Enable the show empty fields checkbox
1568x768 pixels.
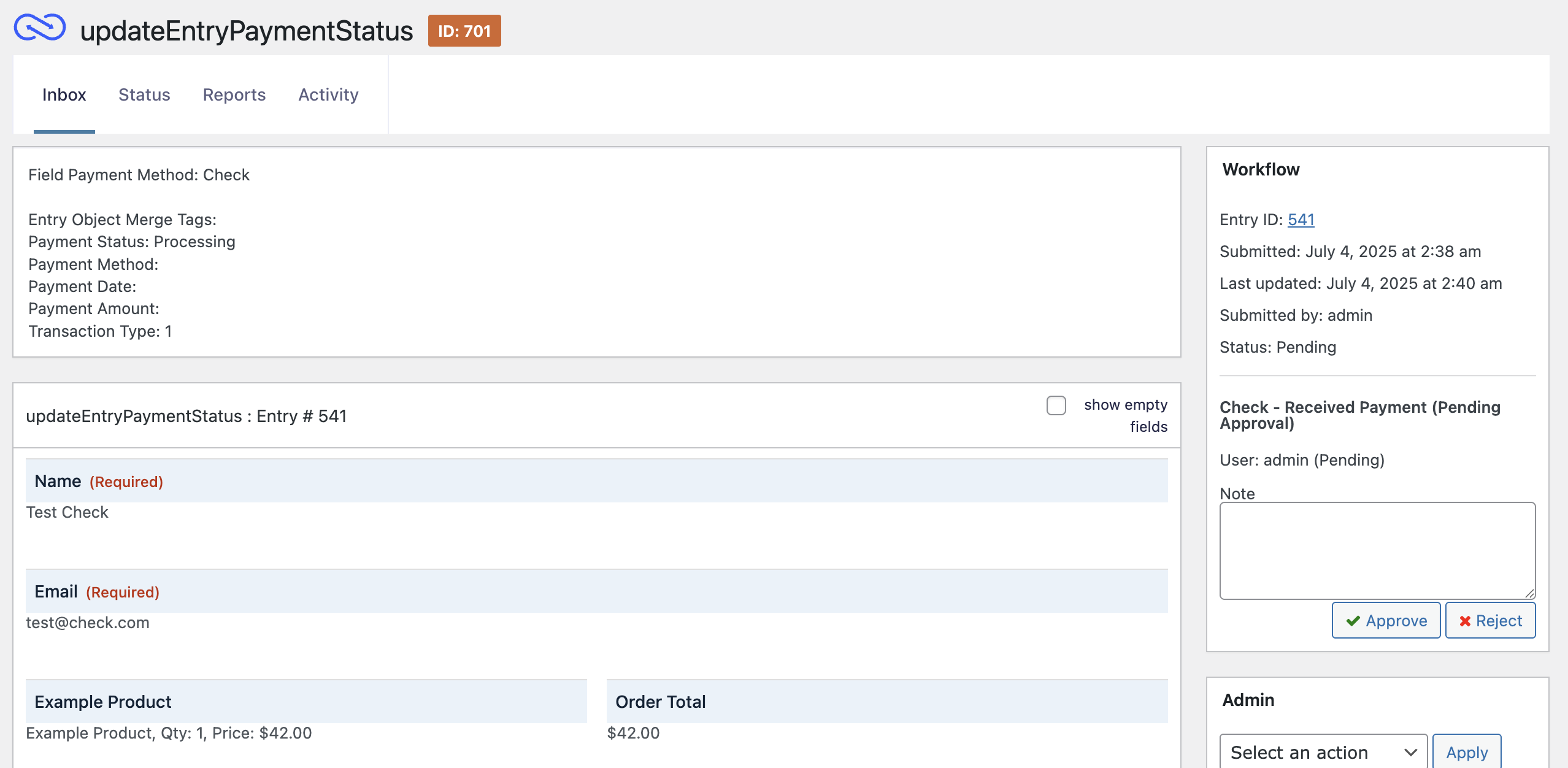tap(1056, 405)
